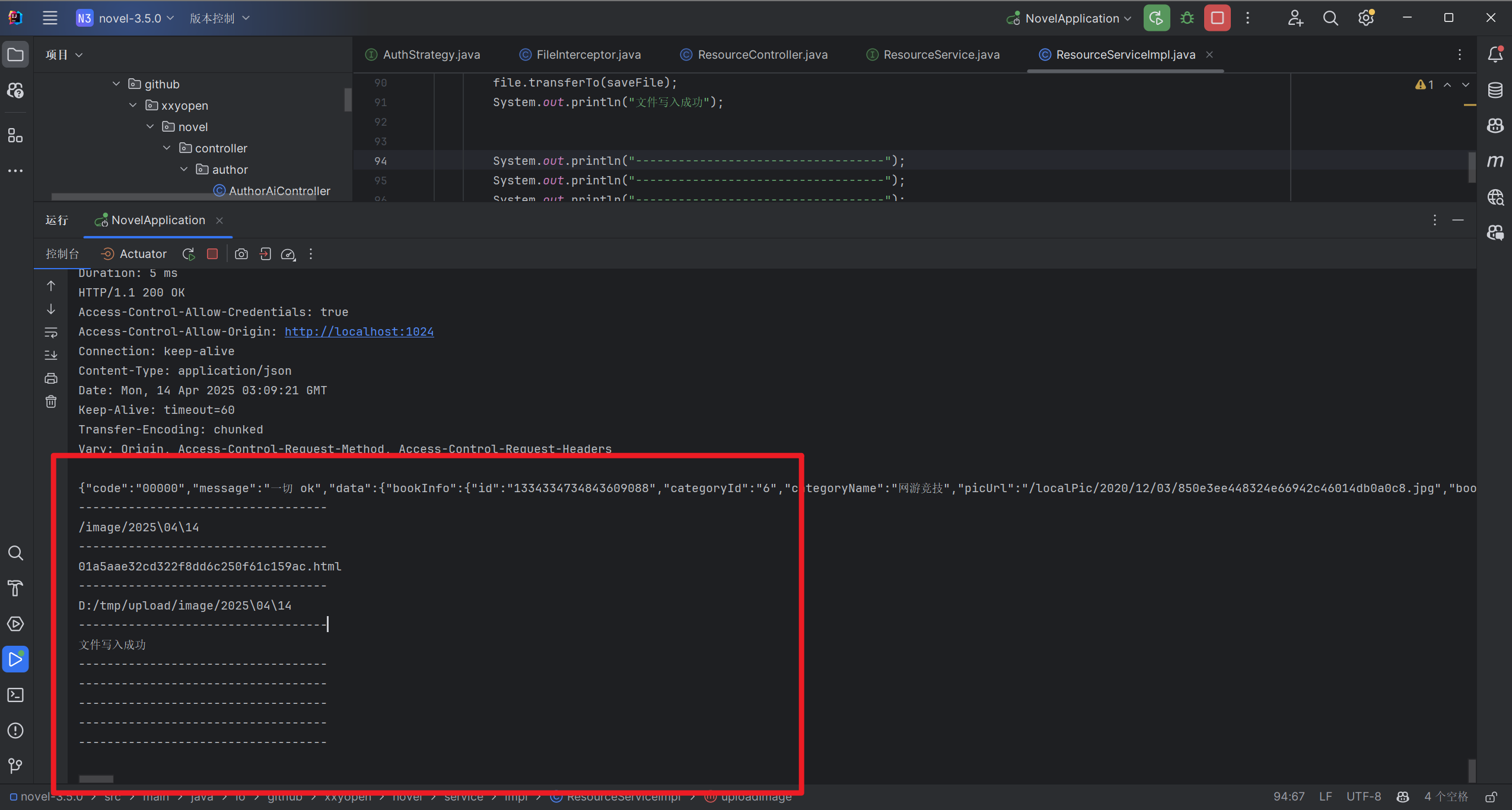Open profiler gauge icon in console
The height and width of the screenshot is (810, 1512).
(x=288, y=254)
